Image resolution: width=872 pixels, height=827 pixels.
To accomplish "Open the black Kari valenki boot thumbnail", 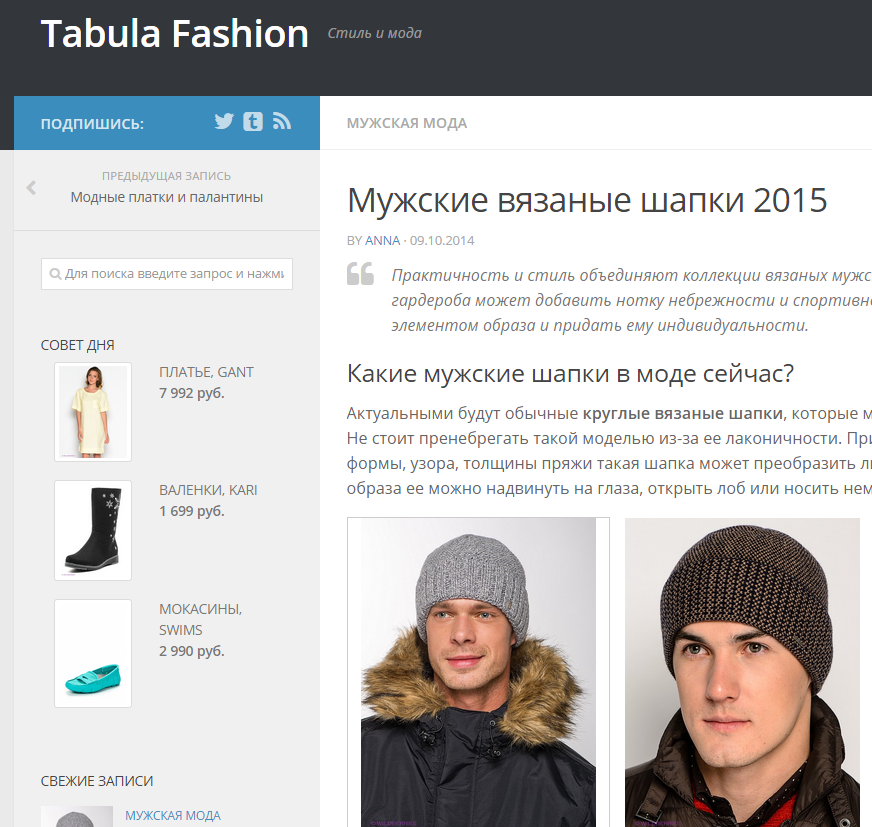I will pyautogui.click(x=93, y=531).
